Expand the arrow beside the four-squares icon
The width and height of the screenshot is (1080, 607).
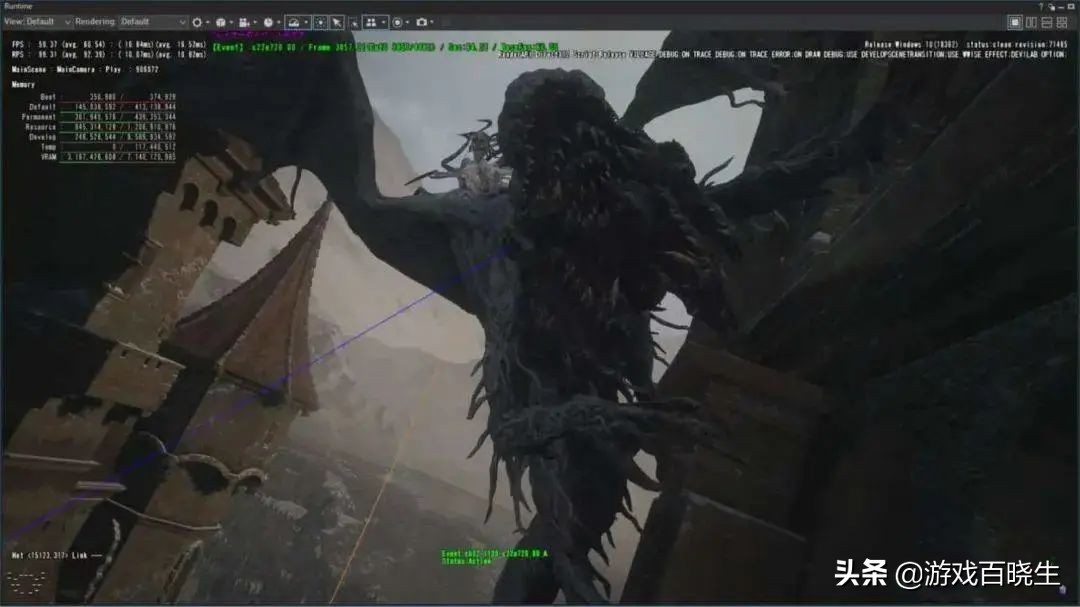point(384,22)
